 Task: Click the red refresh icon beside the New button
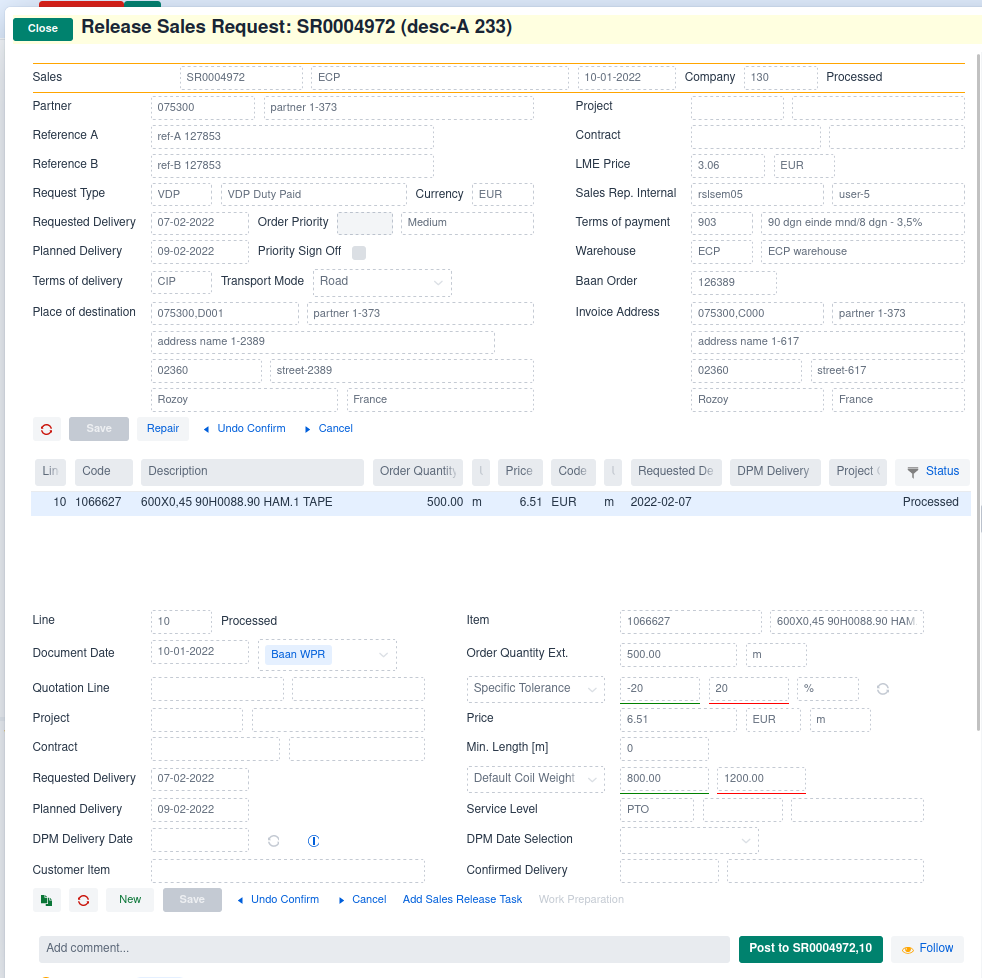(x=83, y=900)
